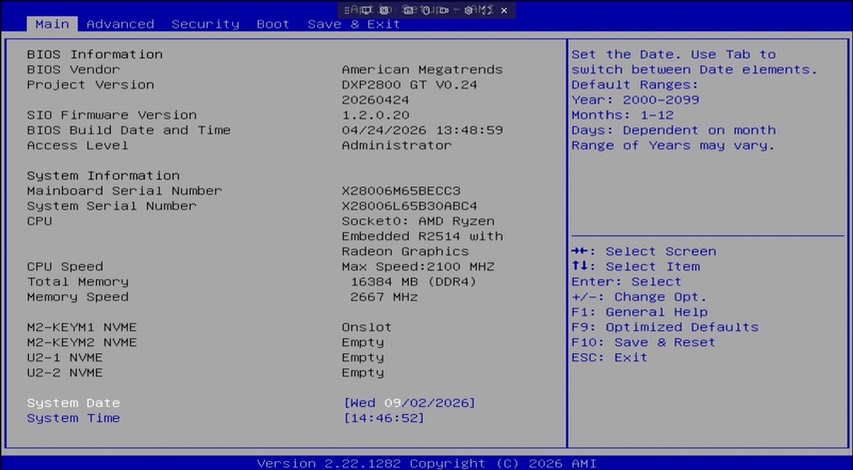Toggle the fullscreen arrows icon in the overlay toolbar

(487, 10)
